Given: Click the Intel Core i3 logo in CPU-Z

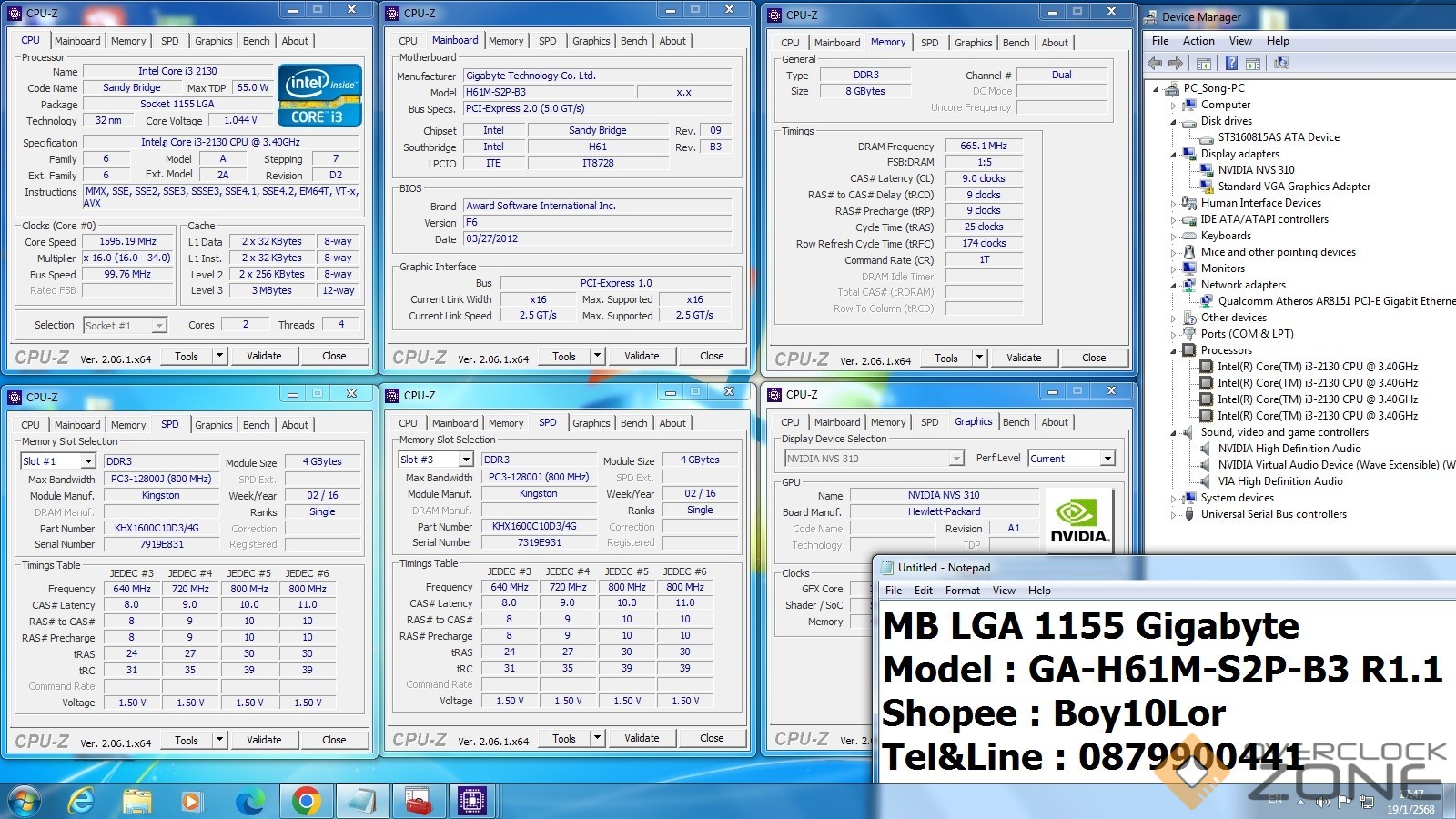Looking at the screenshot, I should click(x=319, y=95).
